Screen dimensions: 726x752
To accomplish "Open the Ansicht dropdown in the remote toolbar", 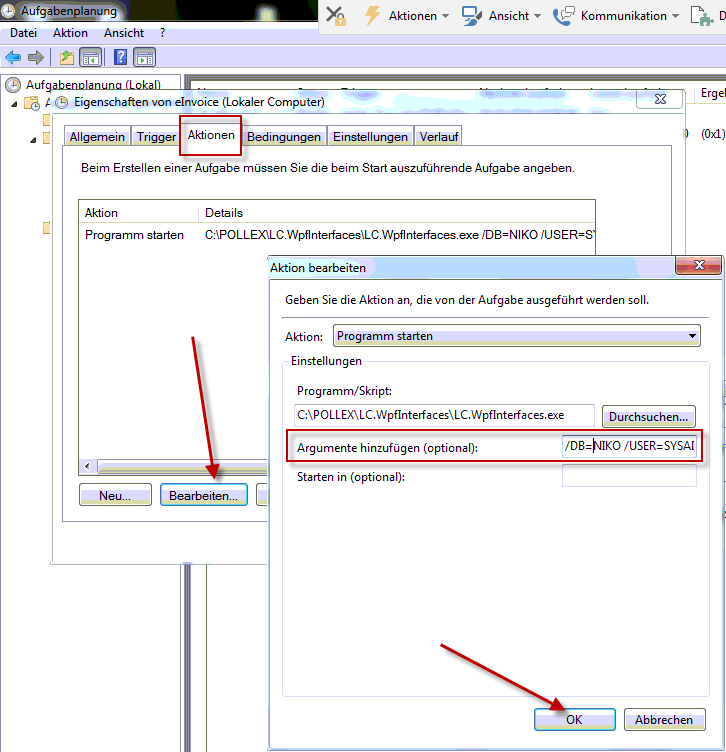I will tap(501, 16).
